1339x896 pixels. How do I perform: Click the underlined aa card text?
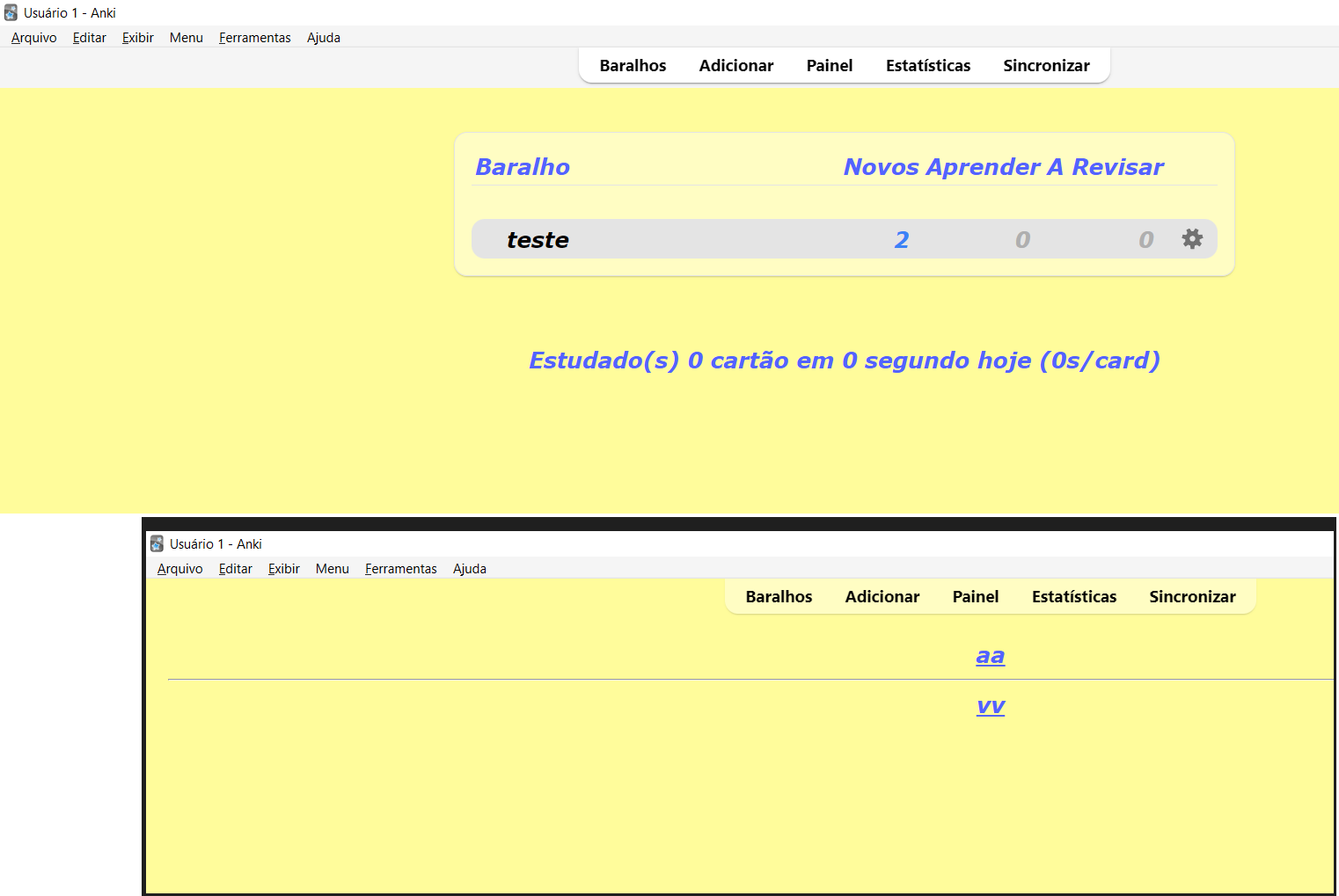[x=990, y=656]
